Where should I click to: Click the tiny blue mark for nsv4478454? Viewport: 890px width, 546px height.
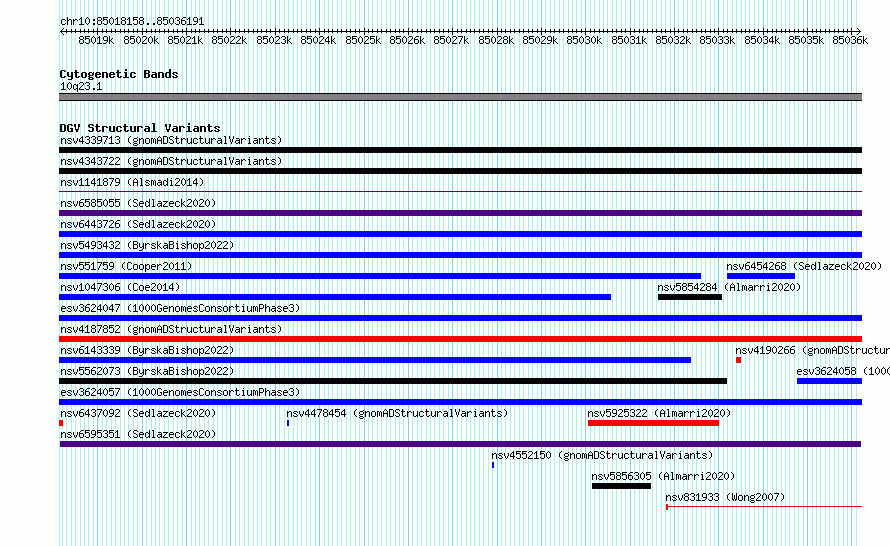tap(288, 423)
